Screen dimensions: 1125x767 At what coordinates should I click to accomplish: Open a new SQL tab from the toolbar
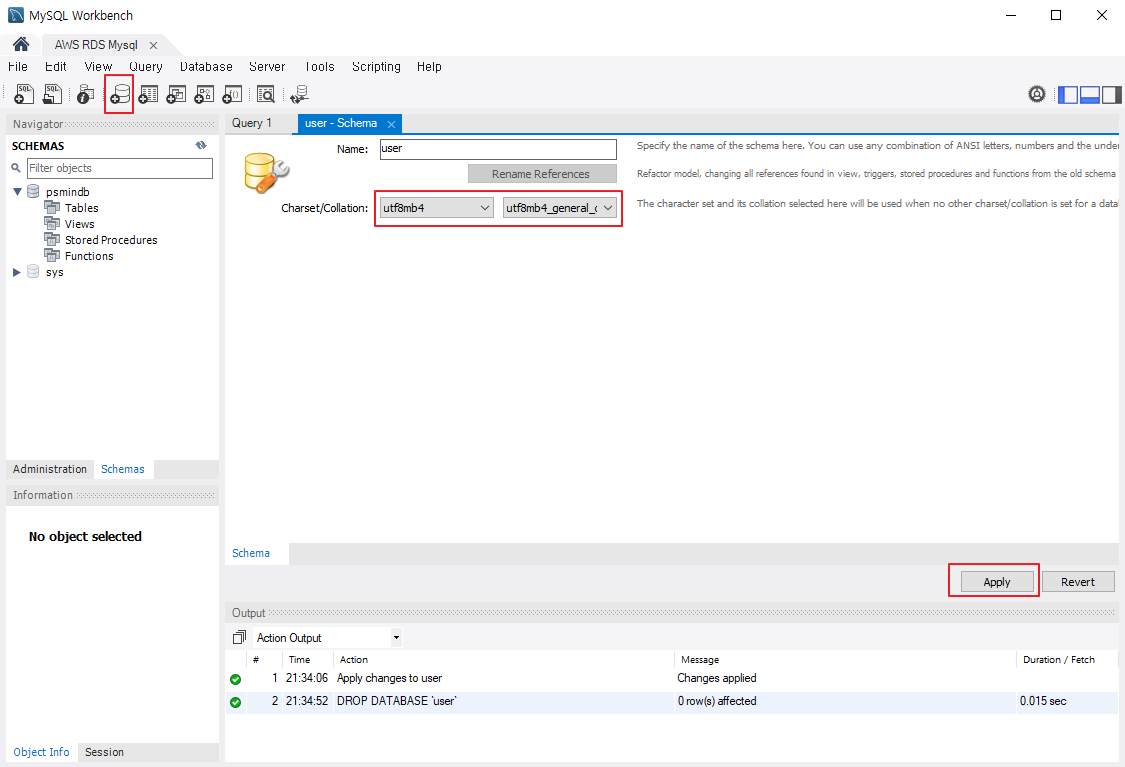[x=24, y=94]
